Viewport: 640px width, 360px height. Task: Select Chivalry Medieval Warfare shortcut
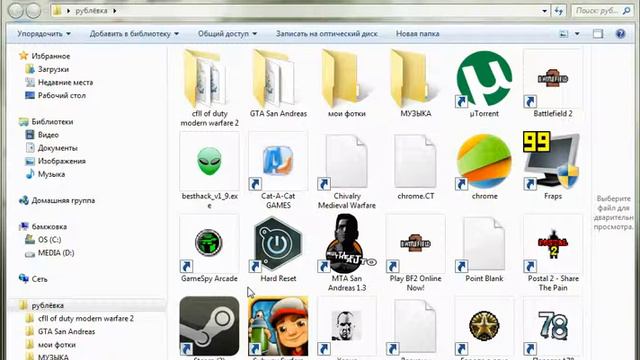click(x=347, y=161)
